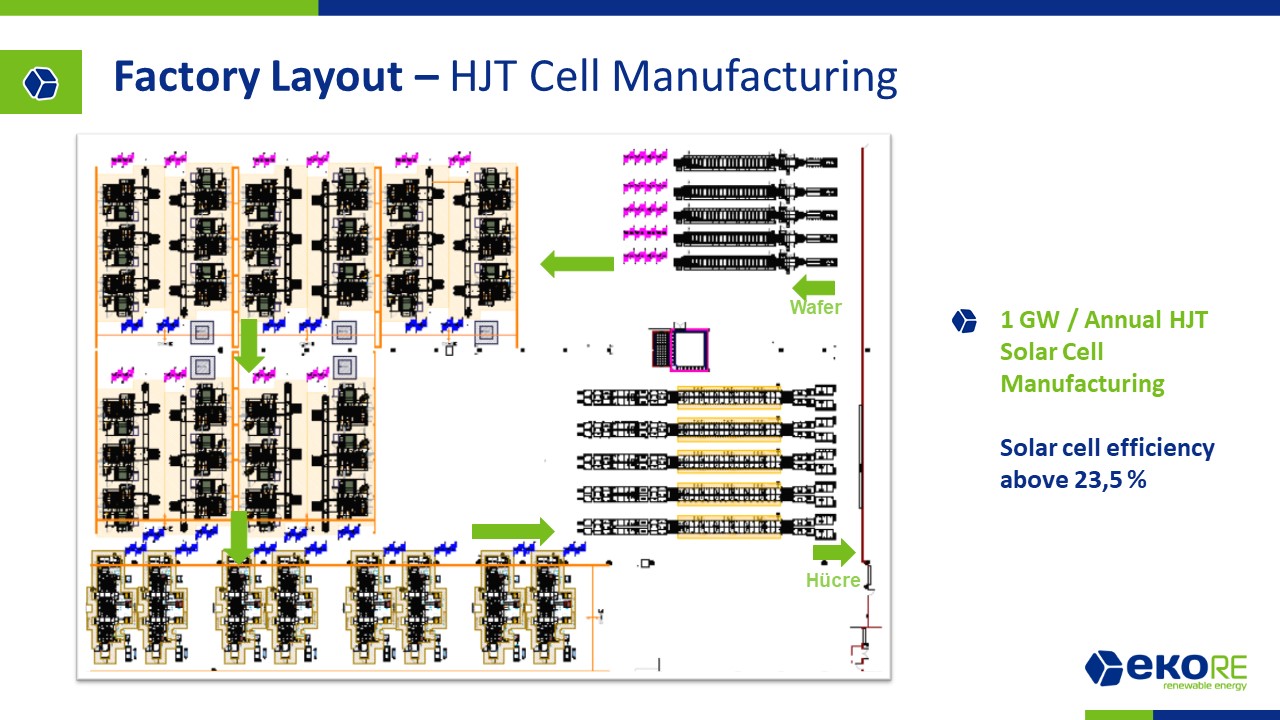
Task: Click the 'Hücre' label in the layout
Action: click(x=833, y=580)
